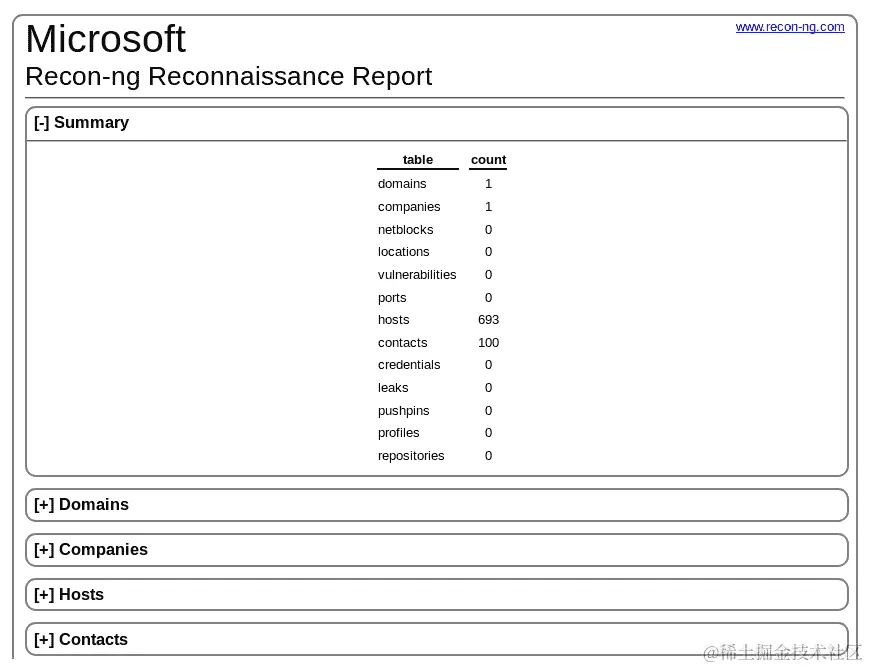
Task: Click the 'table' column header
Action: click(418, 160)
